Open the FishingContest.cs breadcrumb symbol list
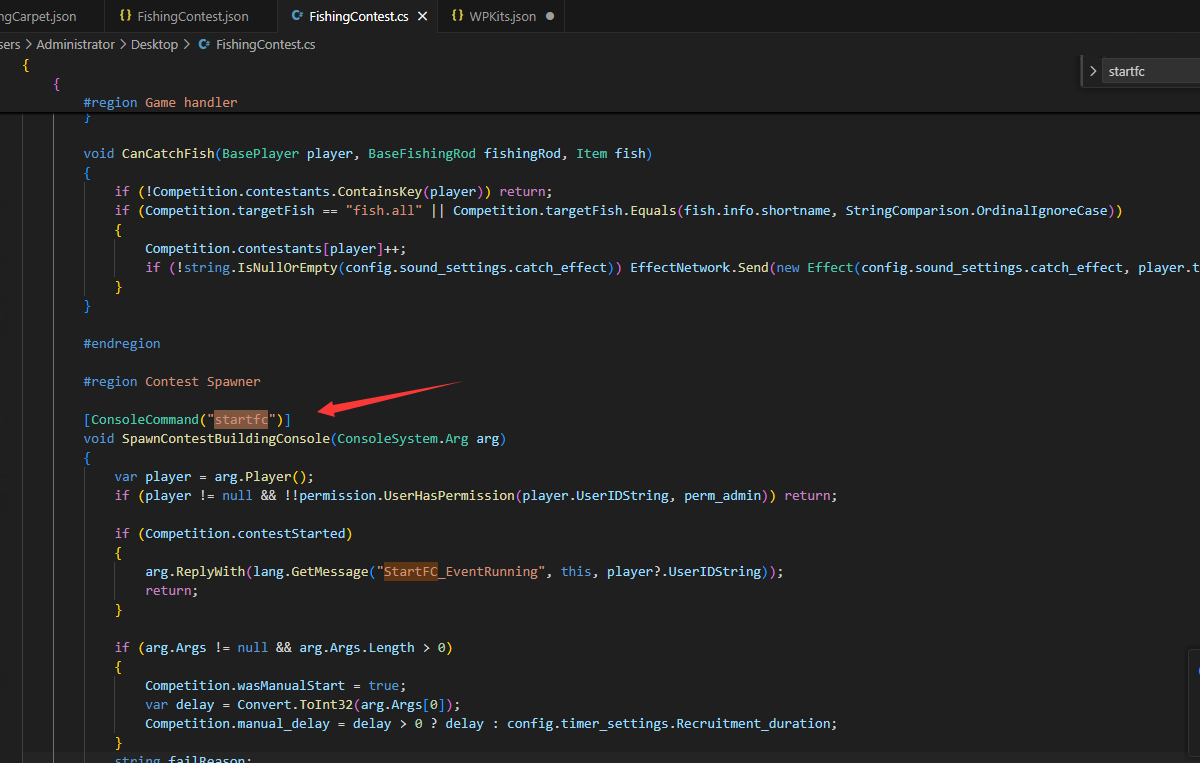Viewport: 1200px width, 763px height. 265,45
